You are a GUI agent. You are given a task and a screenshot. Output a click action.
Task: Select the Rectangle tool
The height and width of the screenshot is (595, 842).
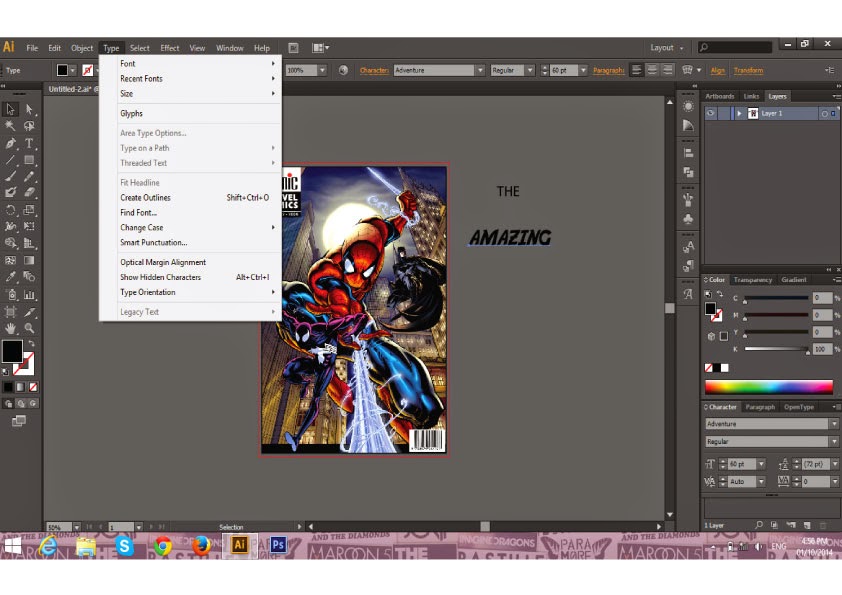(x=29, y=159)
